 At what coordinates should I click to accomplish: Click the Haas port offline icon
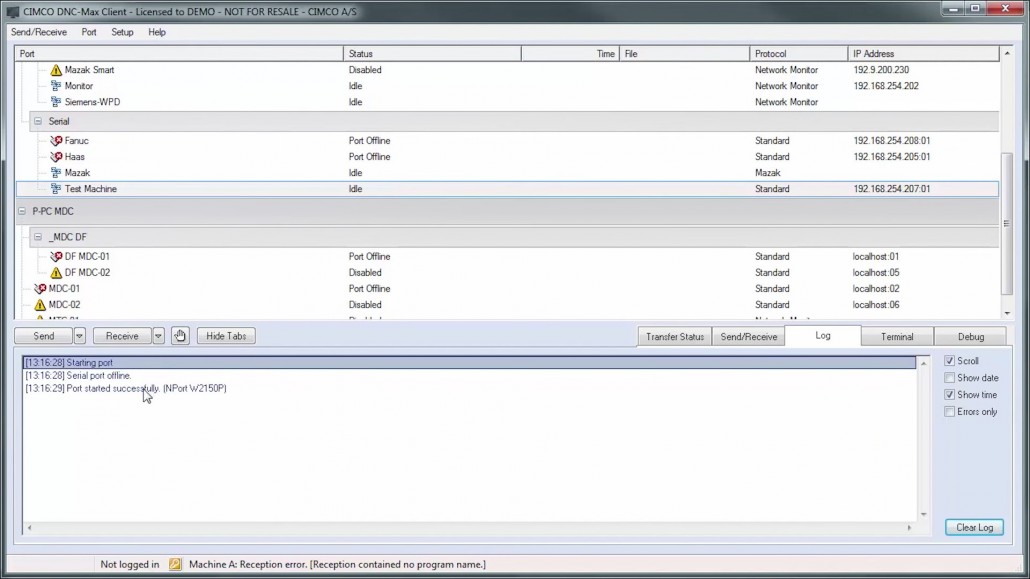point(56,156)
